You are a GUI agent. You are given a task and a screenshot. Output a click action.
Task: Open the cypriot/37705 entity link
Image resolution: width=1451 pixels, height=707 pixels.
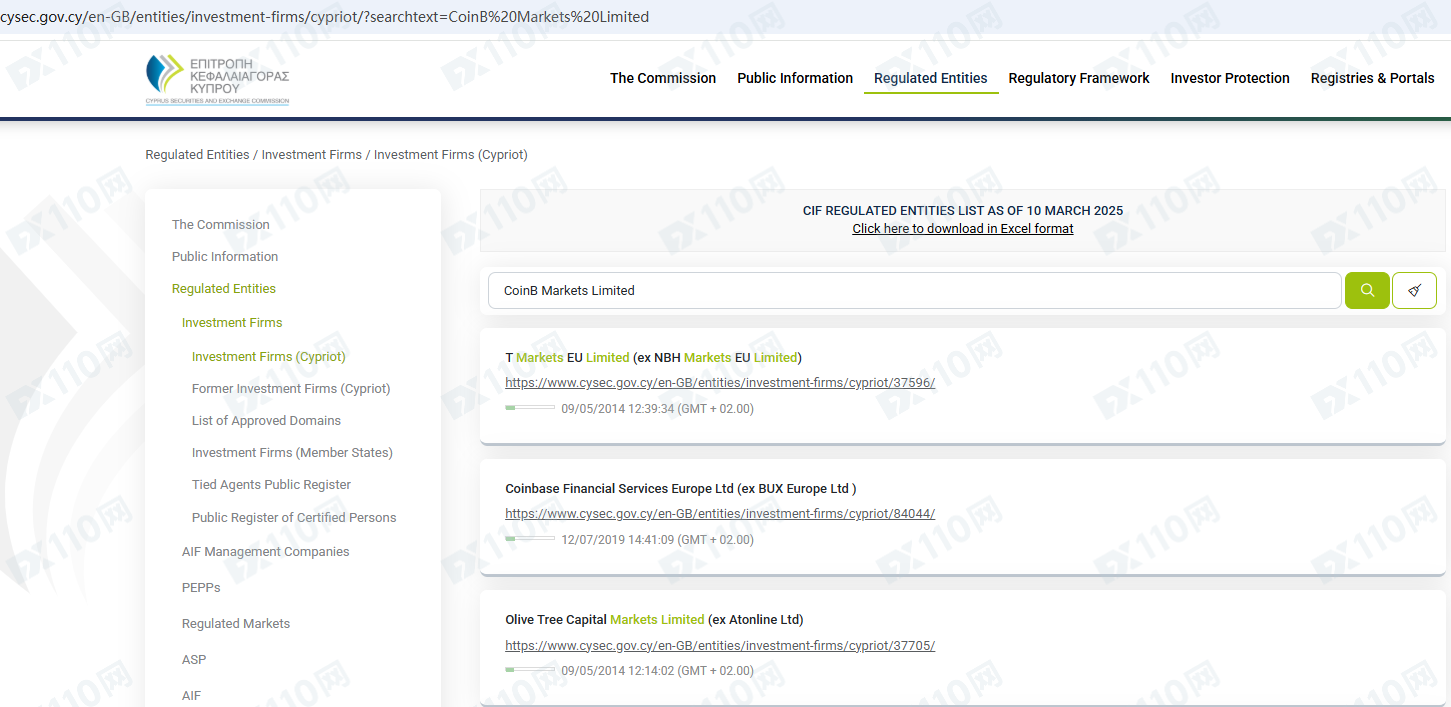[720, 646]
